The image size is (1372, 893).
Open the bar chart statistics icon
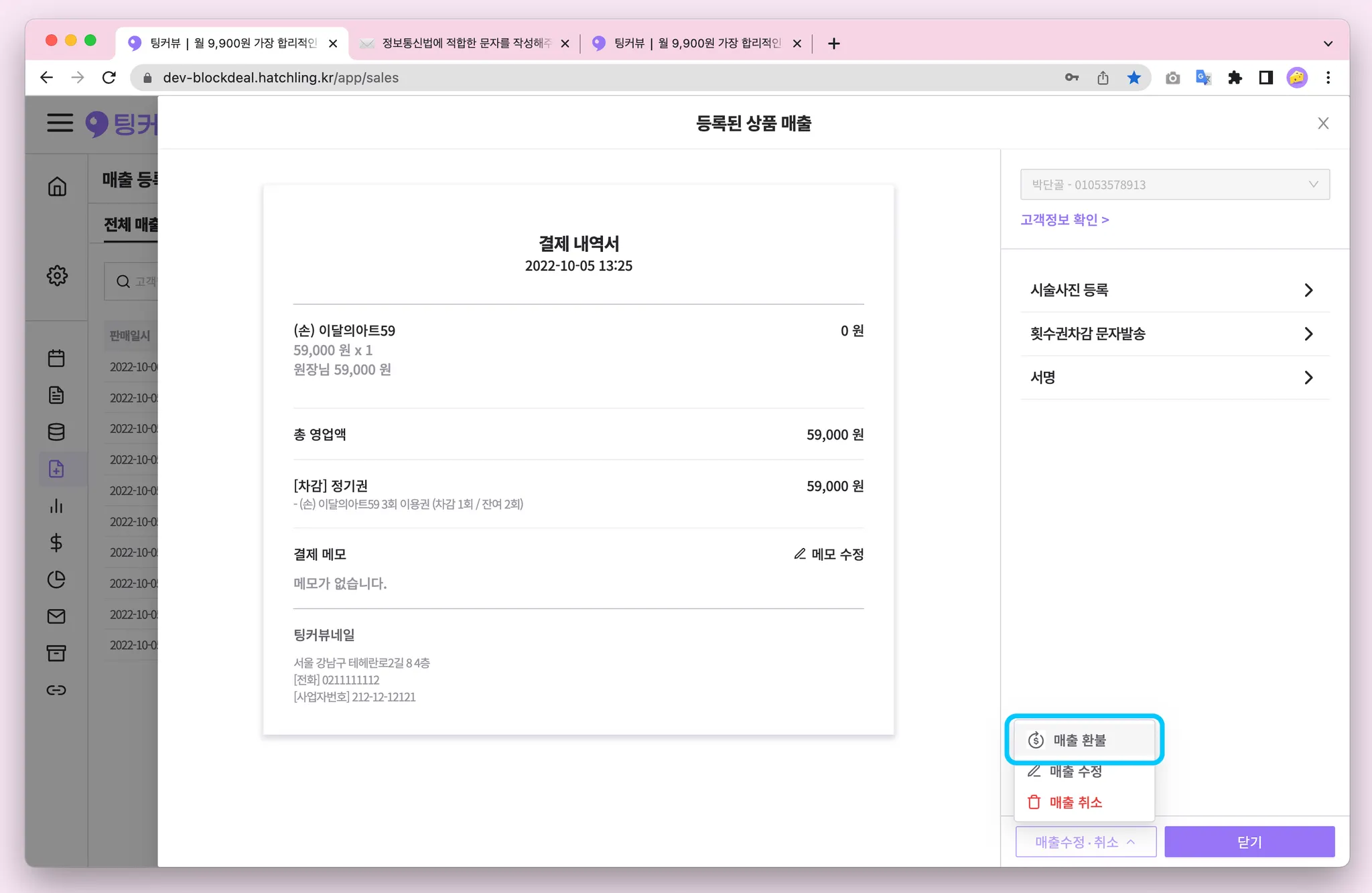point(56,506)
